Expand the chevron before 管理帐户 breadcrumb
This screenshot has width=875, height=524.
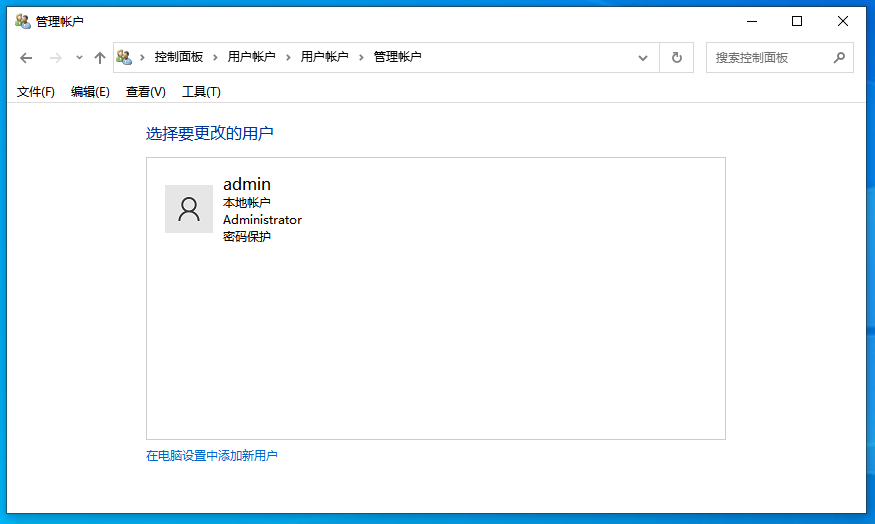tap(361, 58)
